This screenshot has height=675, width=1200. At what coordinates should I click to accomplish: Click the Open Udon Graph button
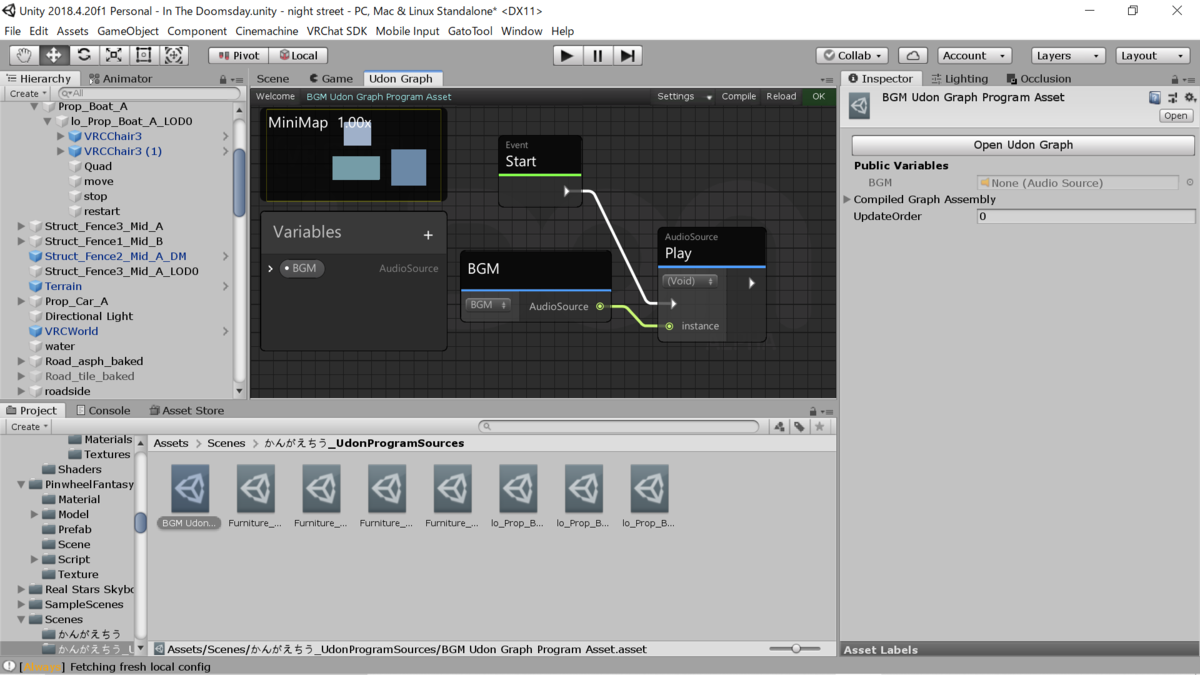[x=1023, y=145]
